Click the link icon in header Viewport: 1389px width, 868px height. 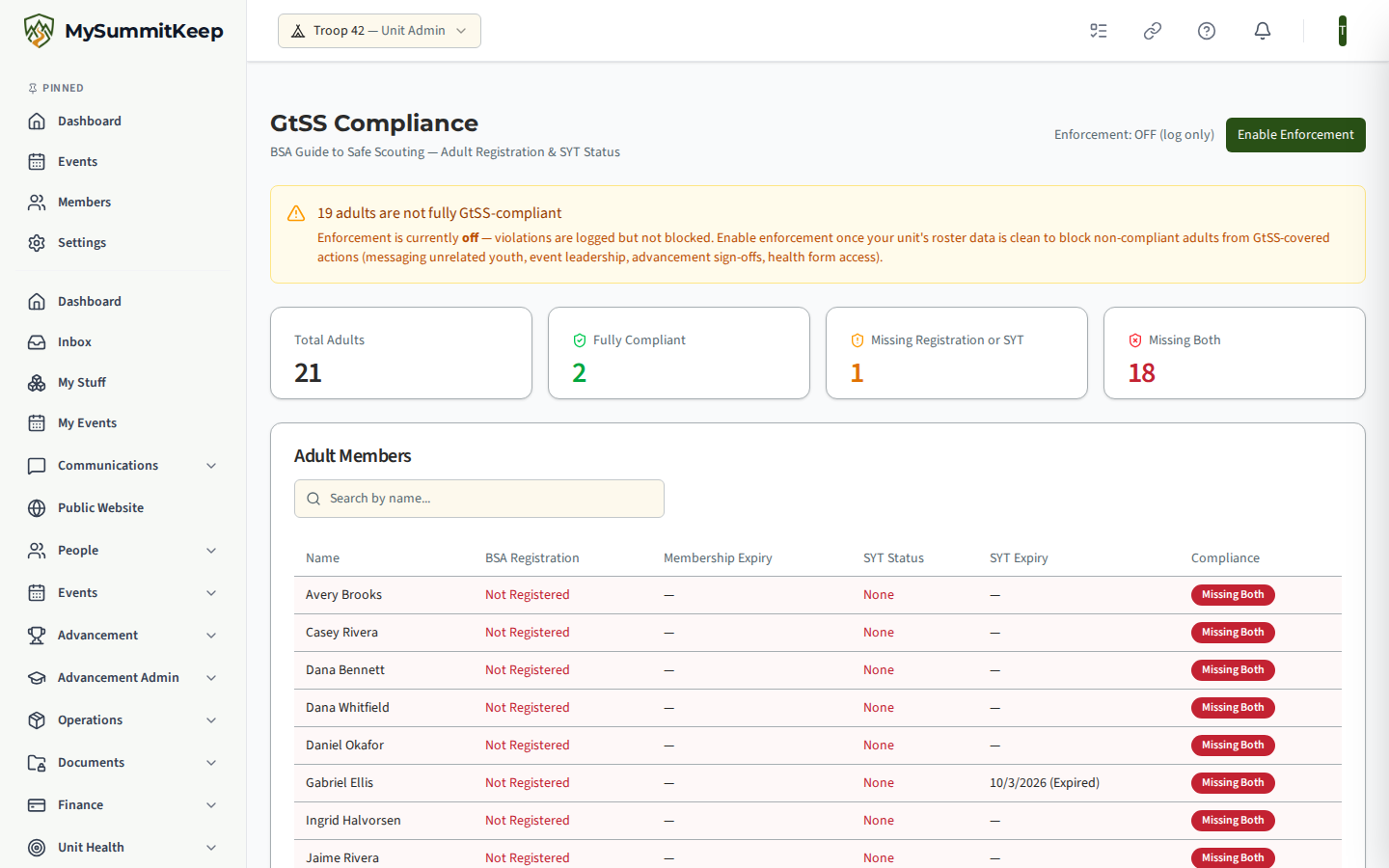[x=1153, y=31]
